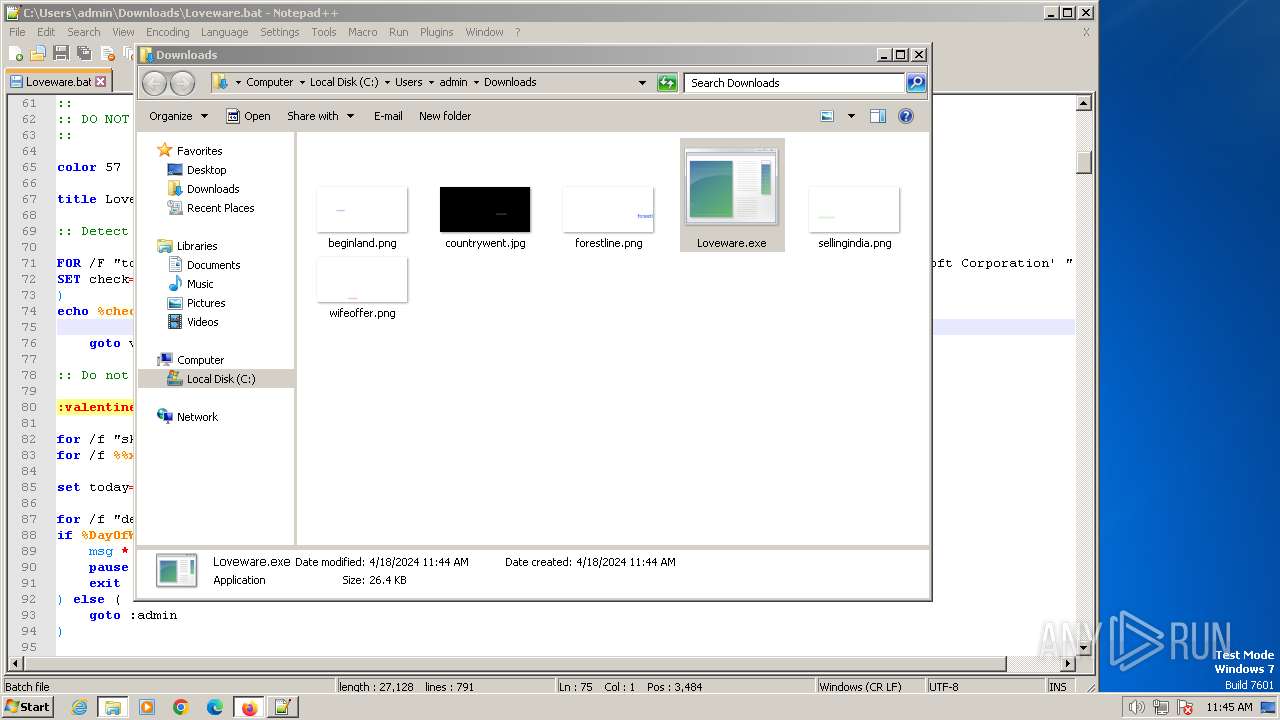Click Downloads segment in address bar
The image size is (1280, 720).
pyautogui.click(x=510, y=83)
